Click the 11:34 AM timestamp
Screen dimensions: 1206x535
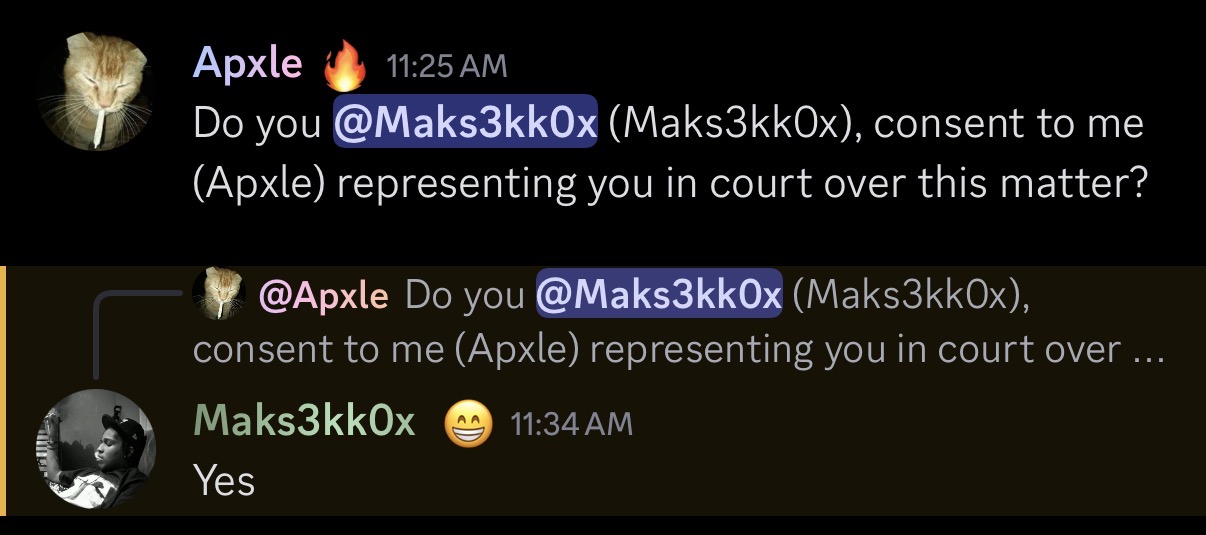click(x=572, y=425)
